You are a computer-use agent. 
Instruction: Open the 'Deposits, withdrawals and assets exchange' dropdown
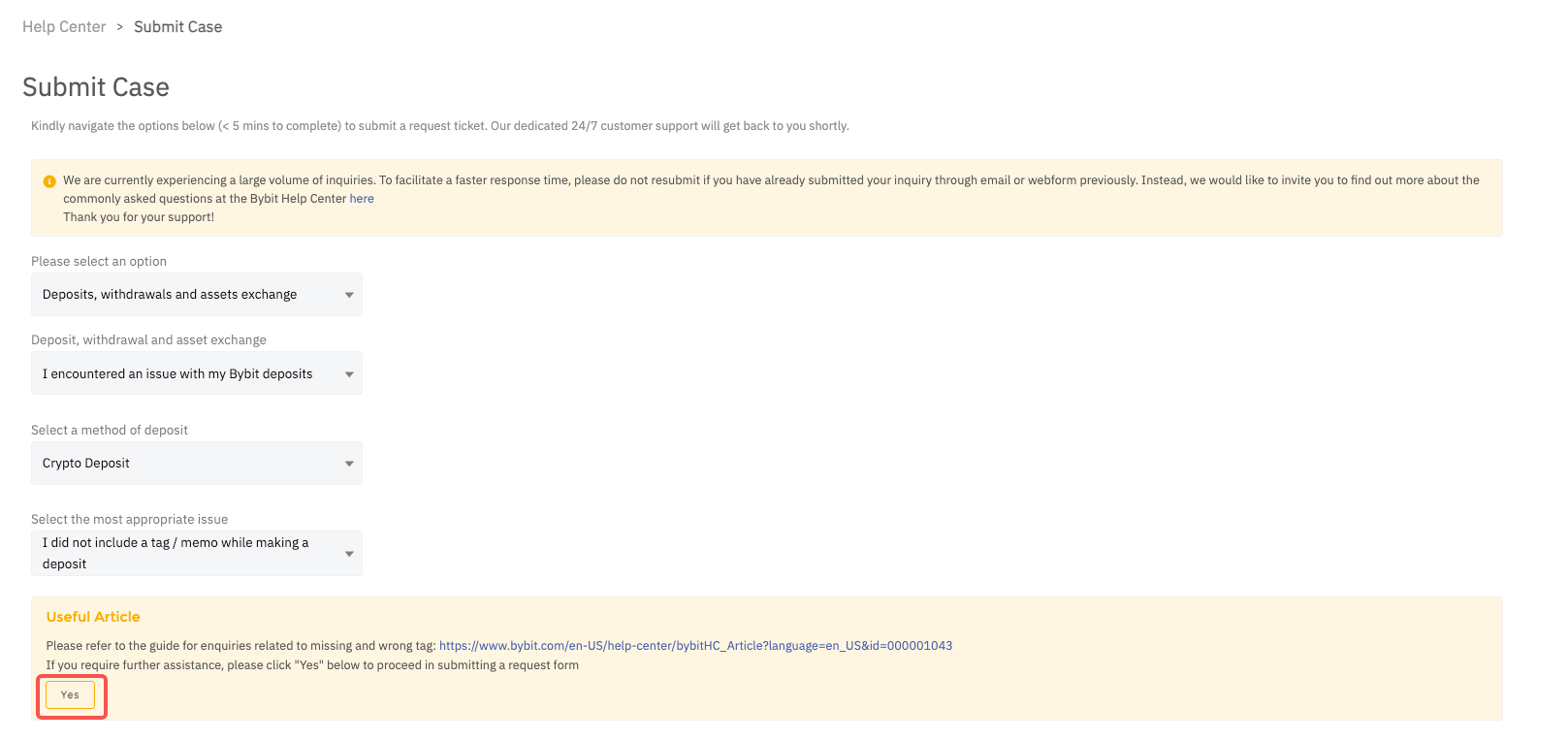click(x=197, y=295)
